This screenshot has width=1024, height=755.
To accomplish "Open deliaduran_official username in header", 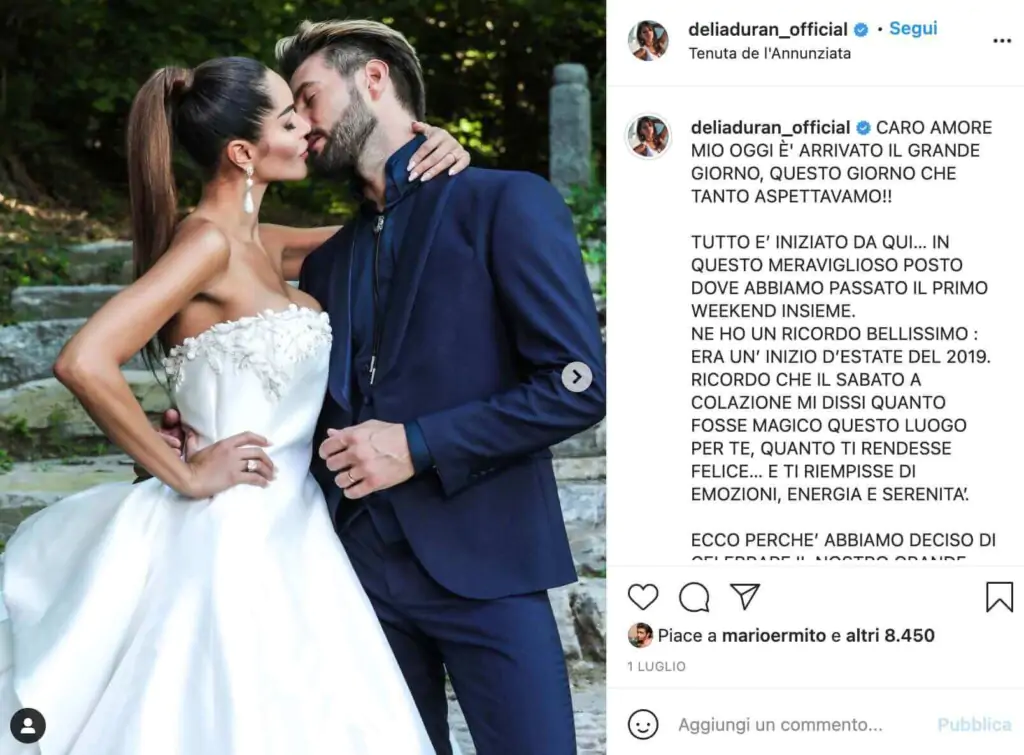I will point(768,29).
